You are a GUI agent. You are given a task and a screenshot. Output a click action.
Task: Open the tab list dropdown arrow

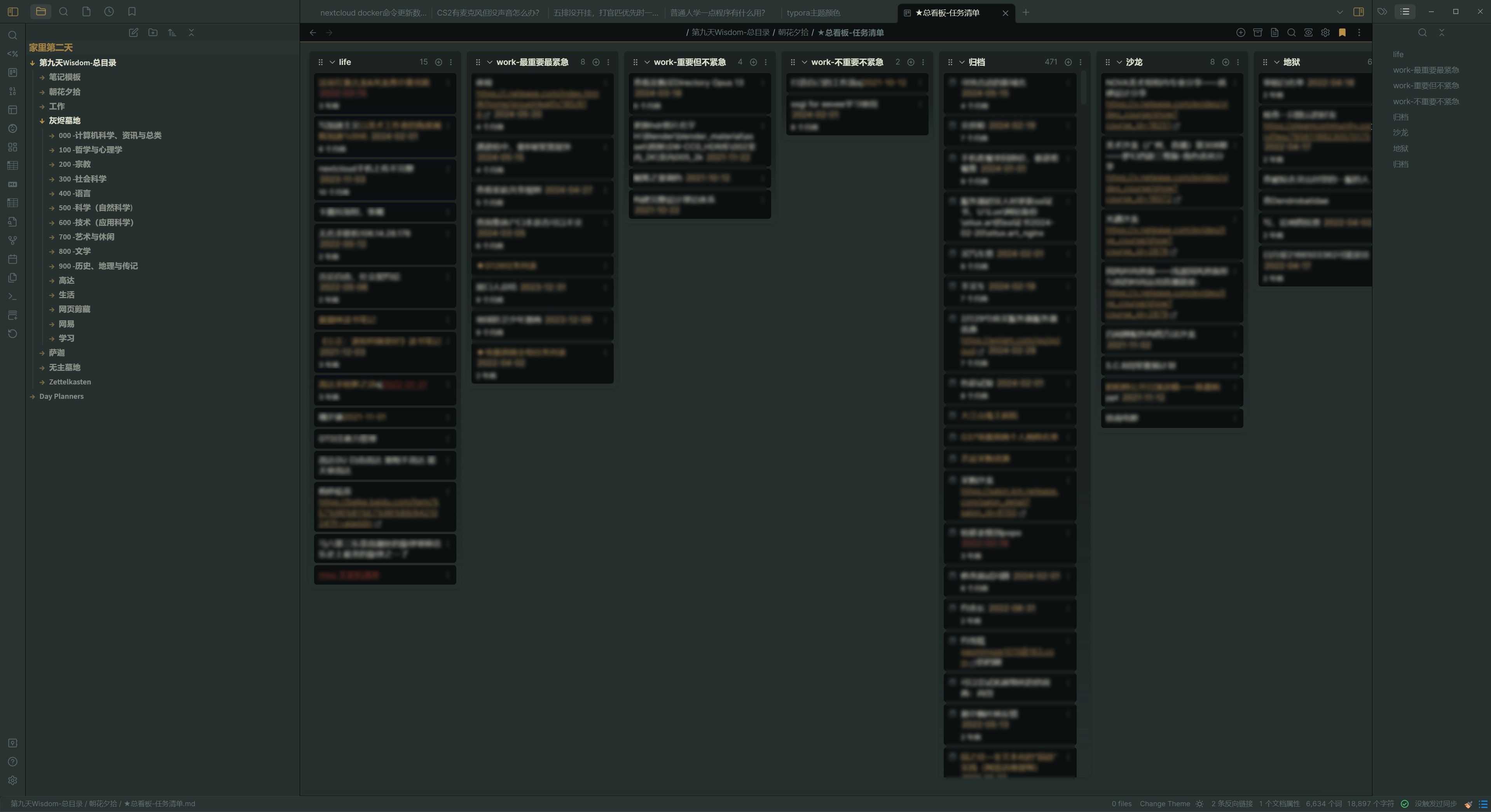coord(1339,12)
